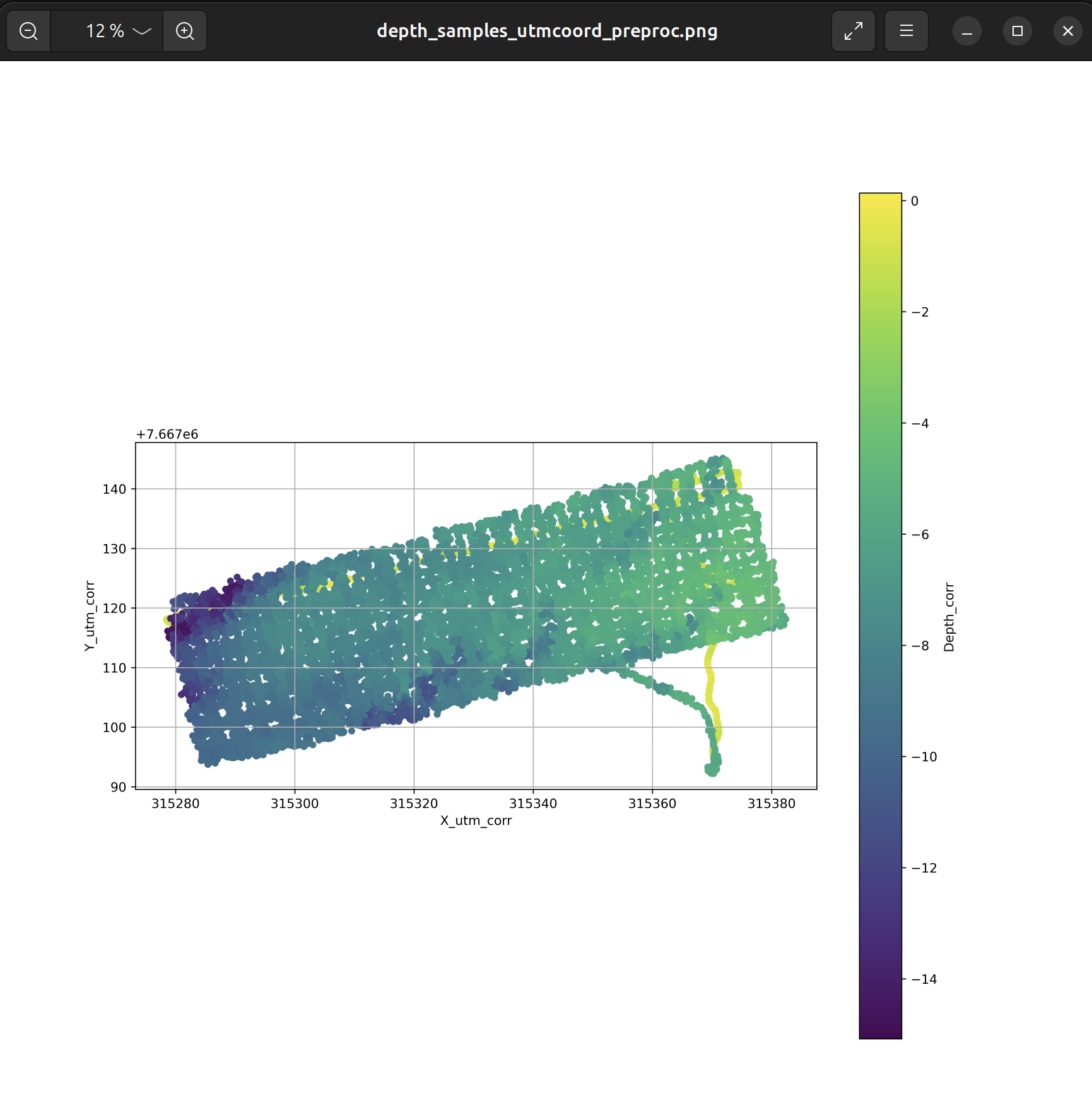The image size is (1092, 1113).
Task: Click the X_utm_corr axis label
Action: coord(477,820)
